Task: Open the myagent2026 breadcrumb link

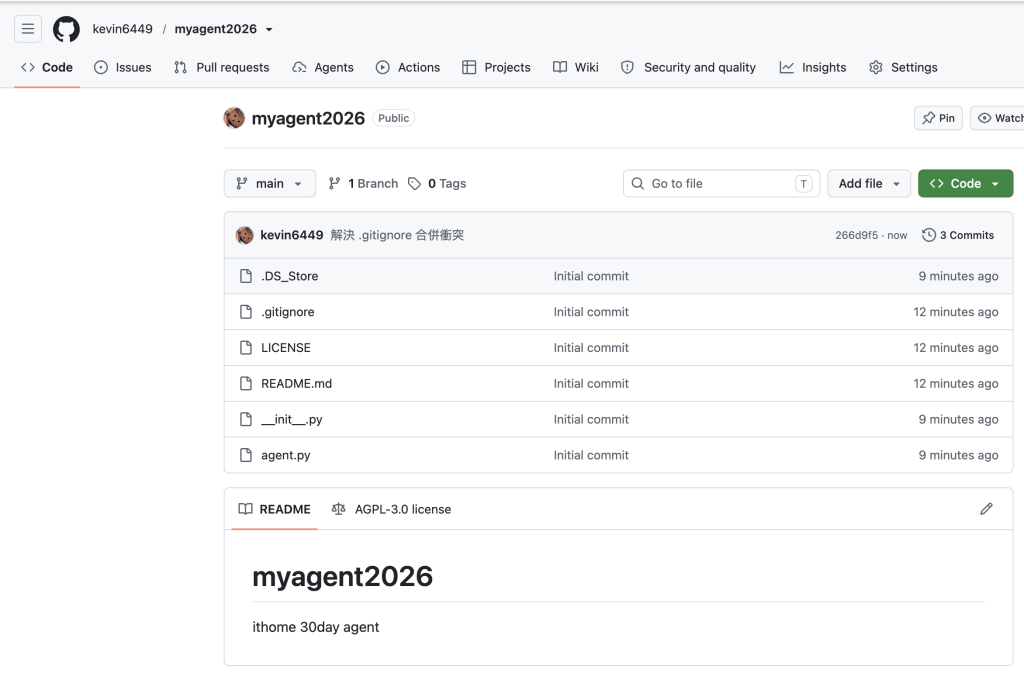Action: tap(216, 29)
